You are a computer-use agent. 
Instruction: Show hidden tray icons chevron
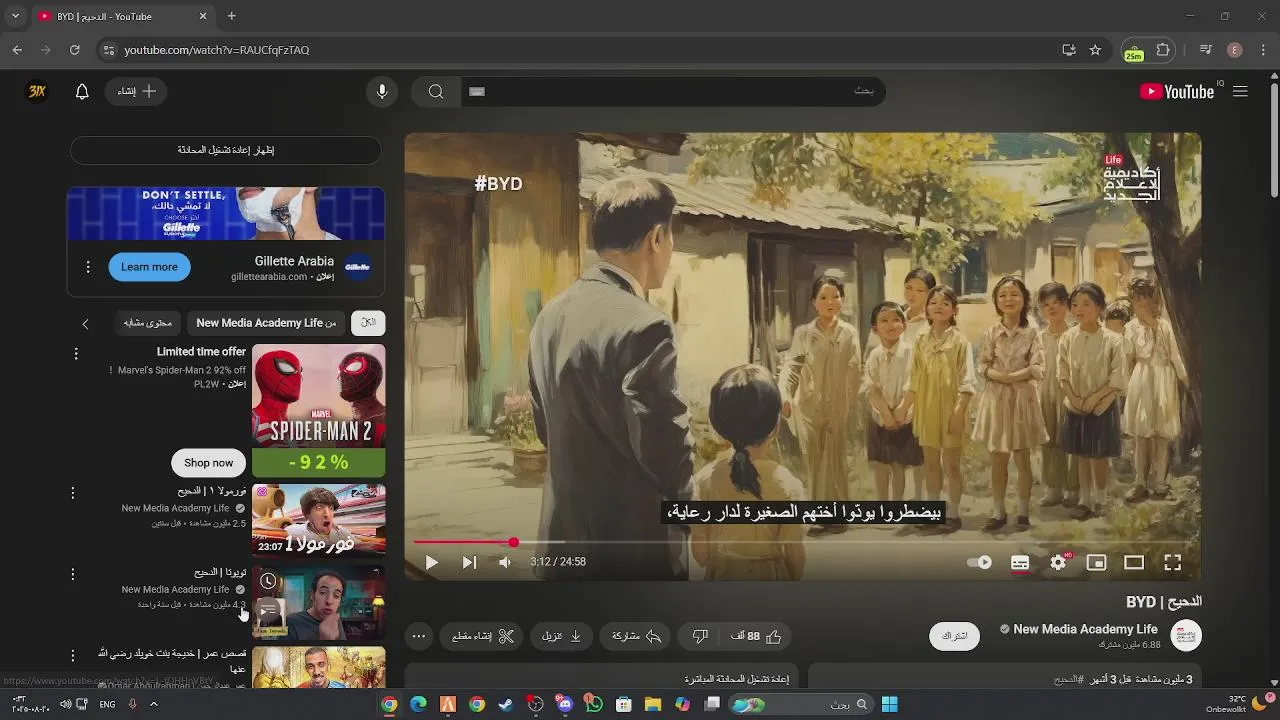[153, 704]
